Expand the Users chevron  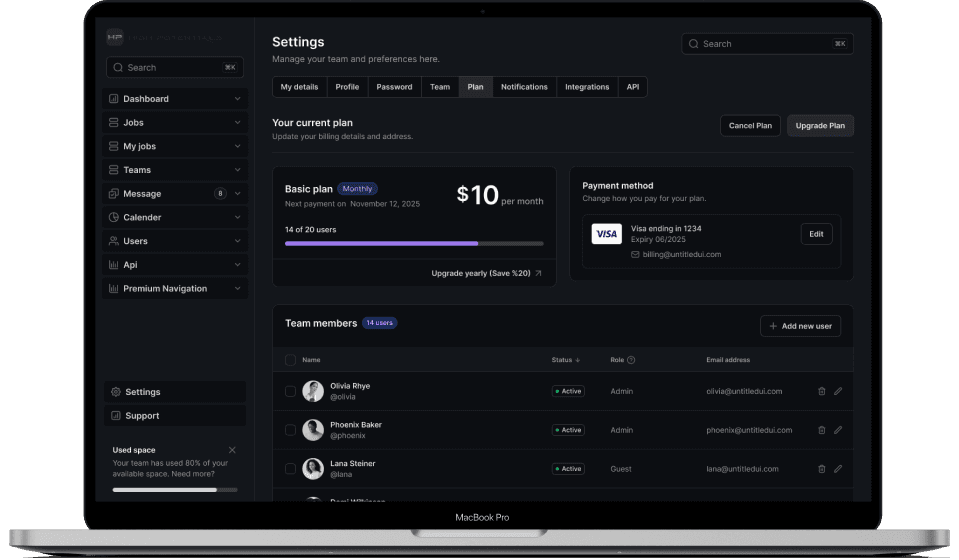click(x=237, y=241)
